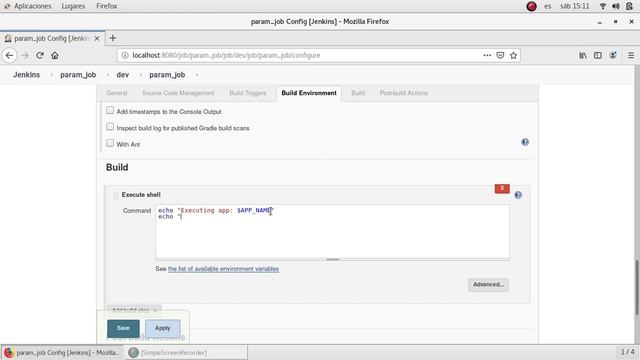This screenshot has height=360, width=640.
Task: Tick the With Ant checkbox
Action: (x=110, y=143)
